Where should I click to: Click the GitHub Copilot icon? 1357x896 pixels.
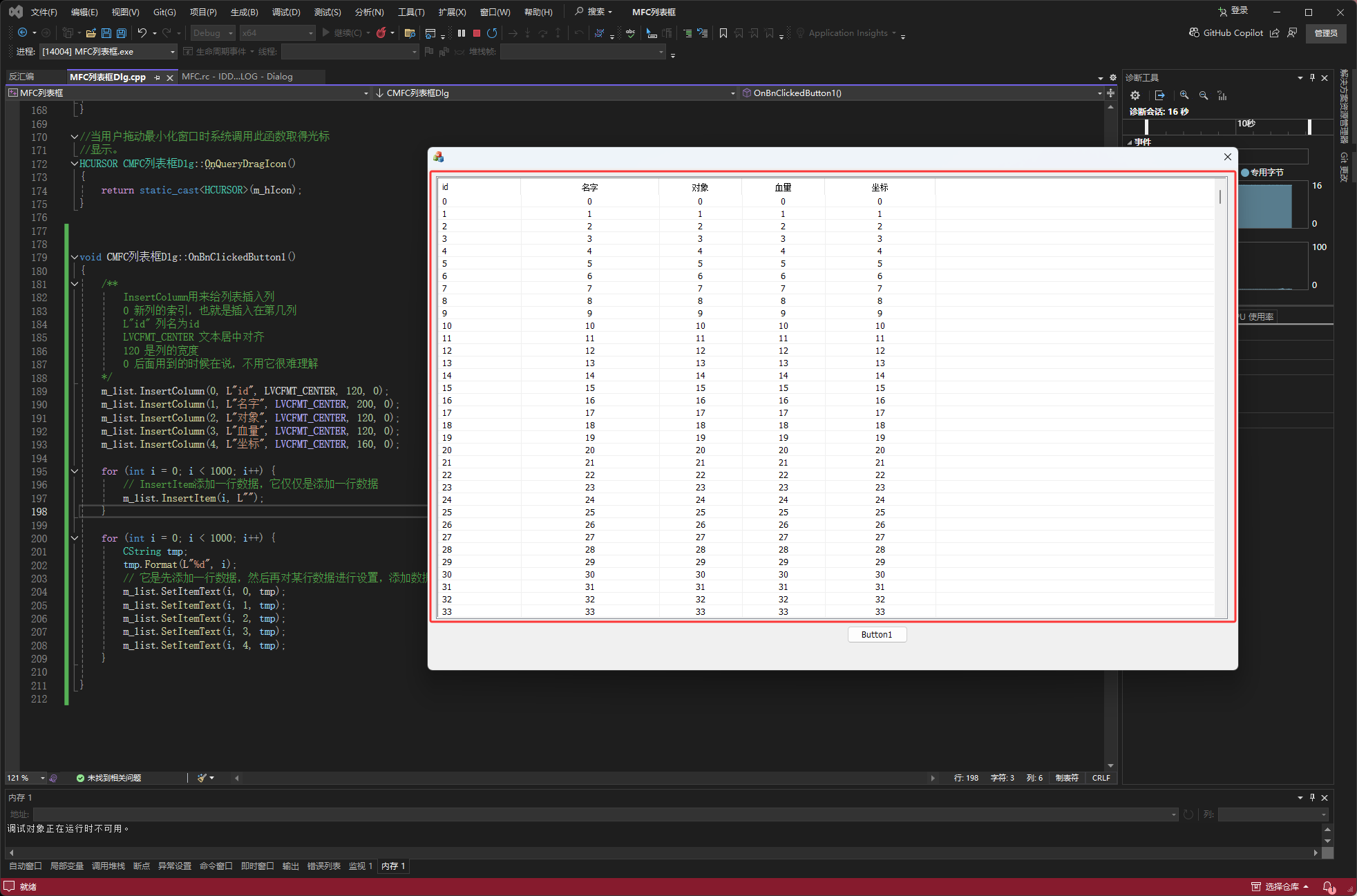coord(1194,32)
